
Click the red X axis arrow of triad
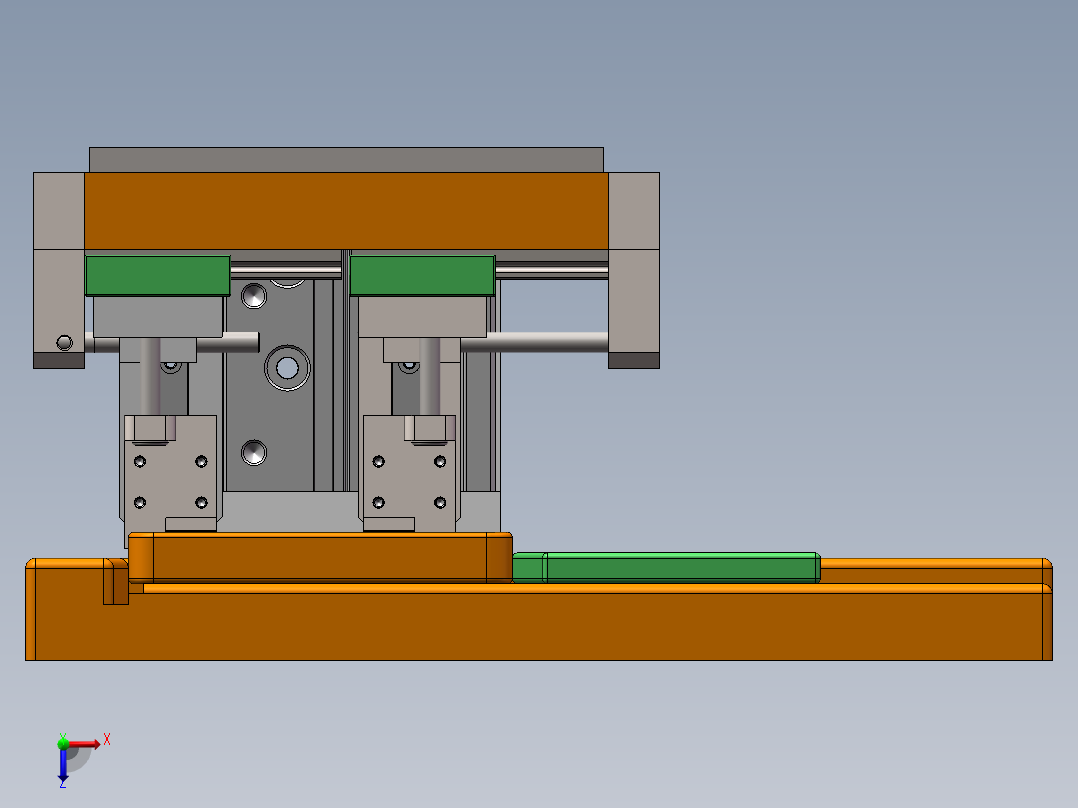pyautogui.click(x=84, y=744)
